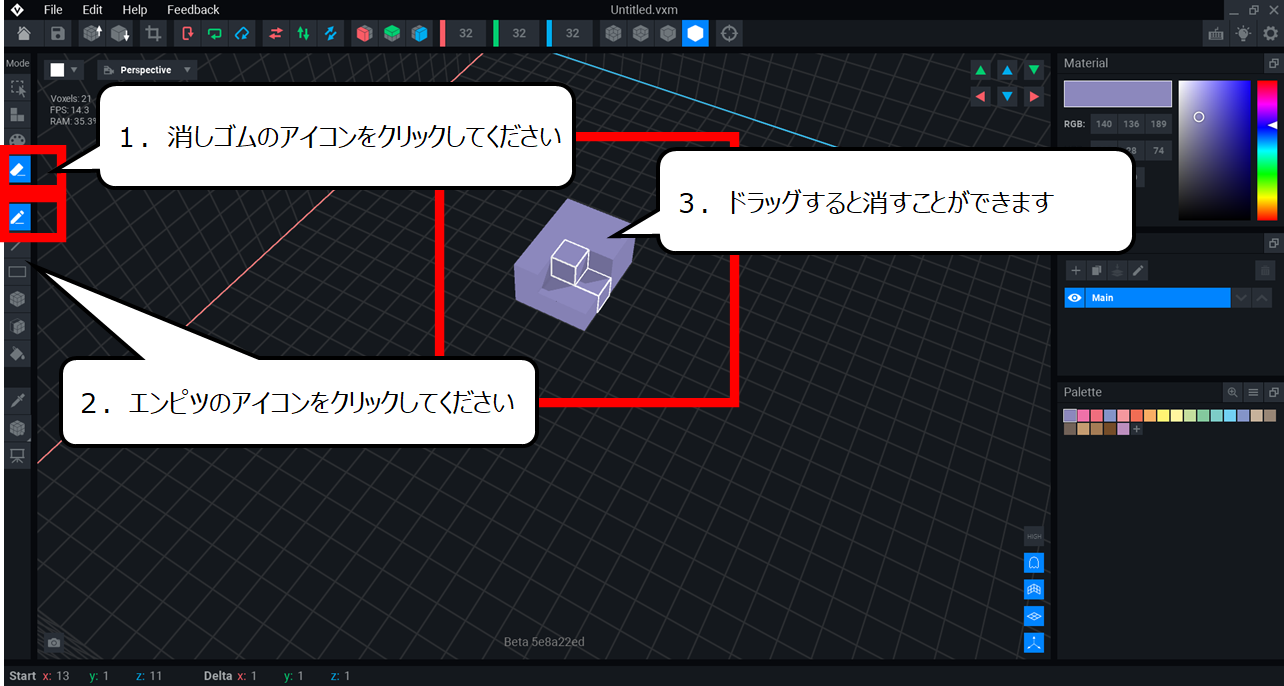Open the File menu
1284x686 pixels.
[53, 10]
